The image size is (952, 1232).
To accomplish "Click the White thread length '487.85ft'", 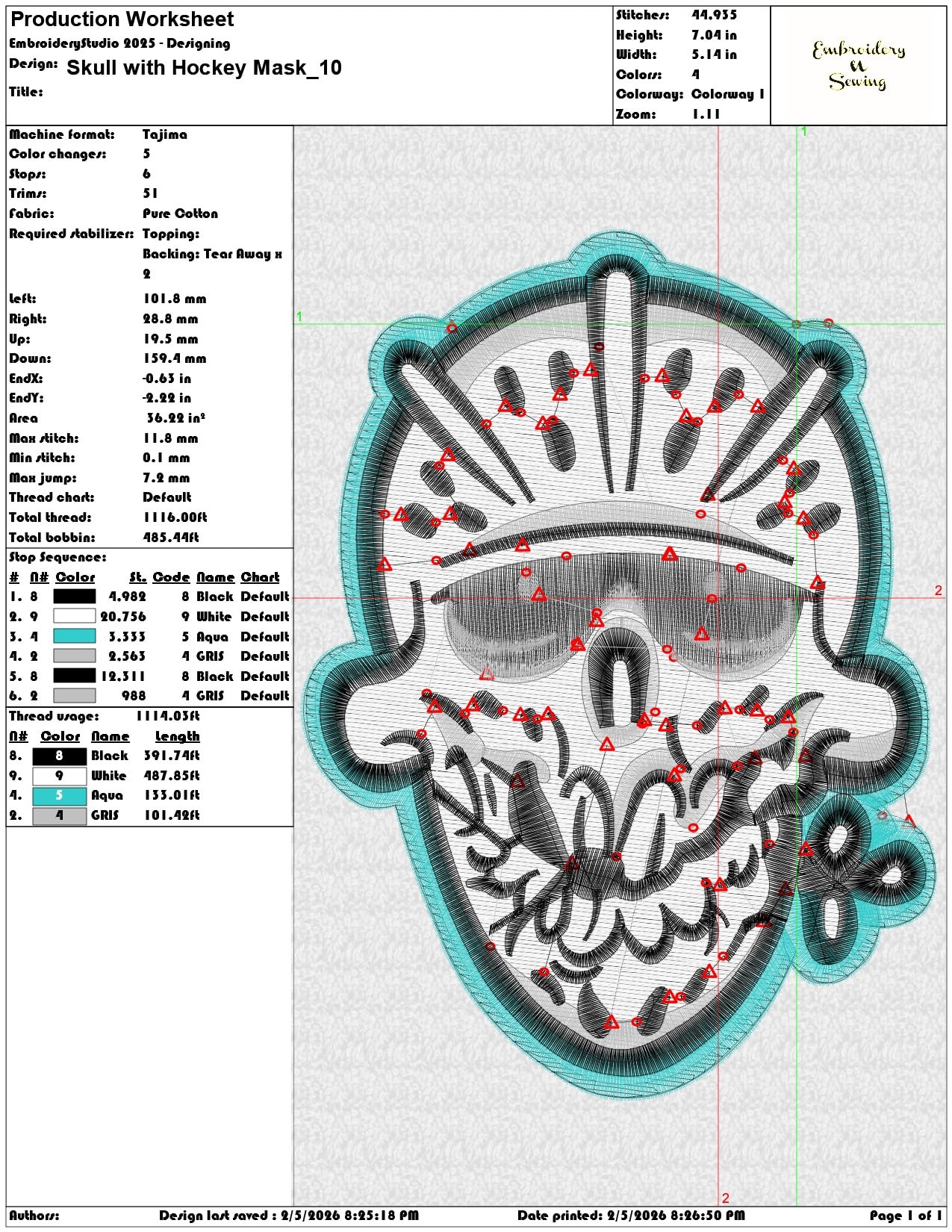I will click(172, 776).
